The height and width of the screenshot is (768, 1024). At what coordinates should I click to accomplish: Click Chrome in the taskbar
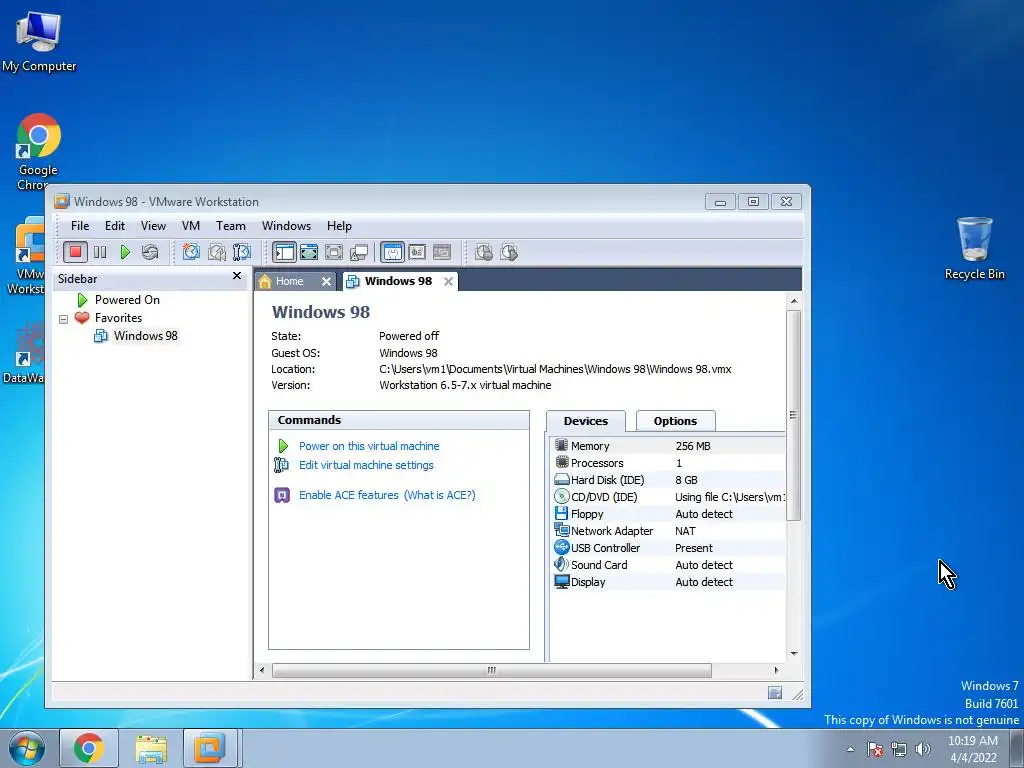(89, 748)
